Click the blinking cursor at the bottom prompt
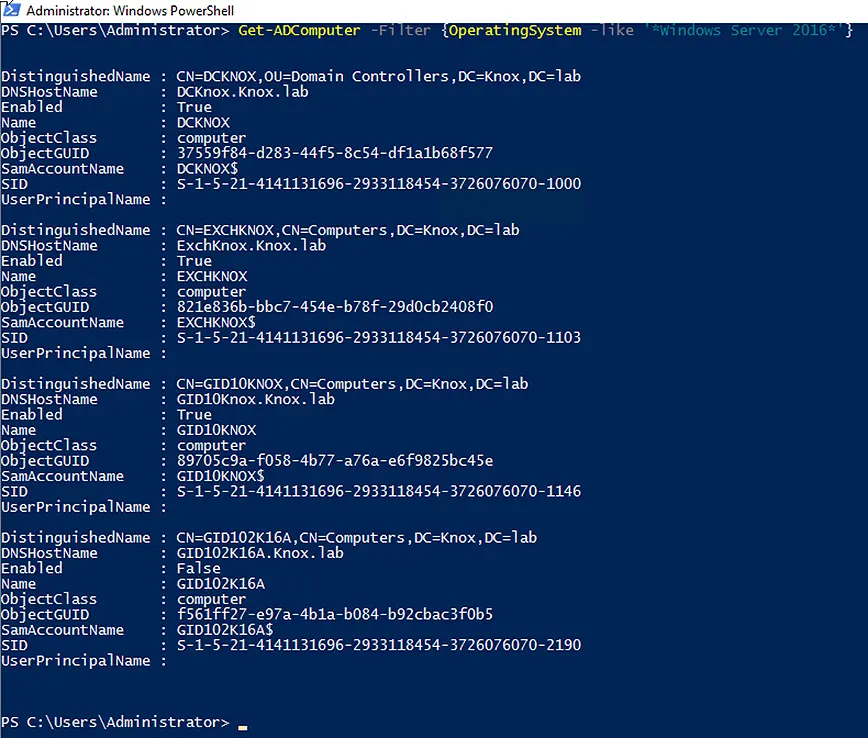This screenshot has width=868, height=738. point(242,727)
